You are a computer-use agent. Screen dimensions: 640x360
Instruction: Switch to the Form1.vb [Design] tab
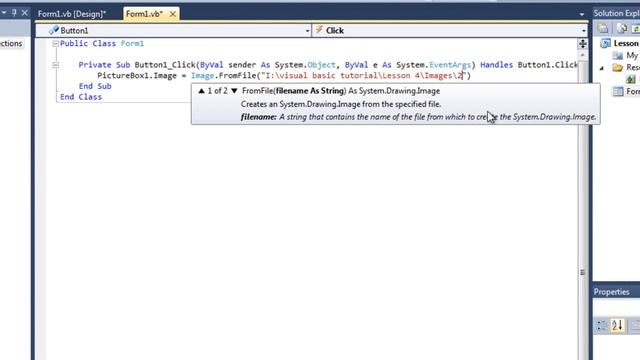coord(72,14)
